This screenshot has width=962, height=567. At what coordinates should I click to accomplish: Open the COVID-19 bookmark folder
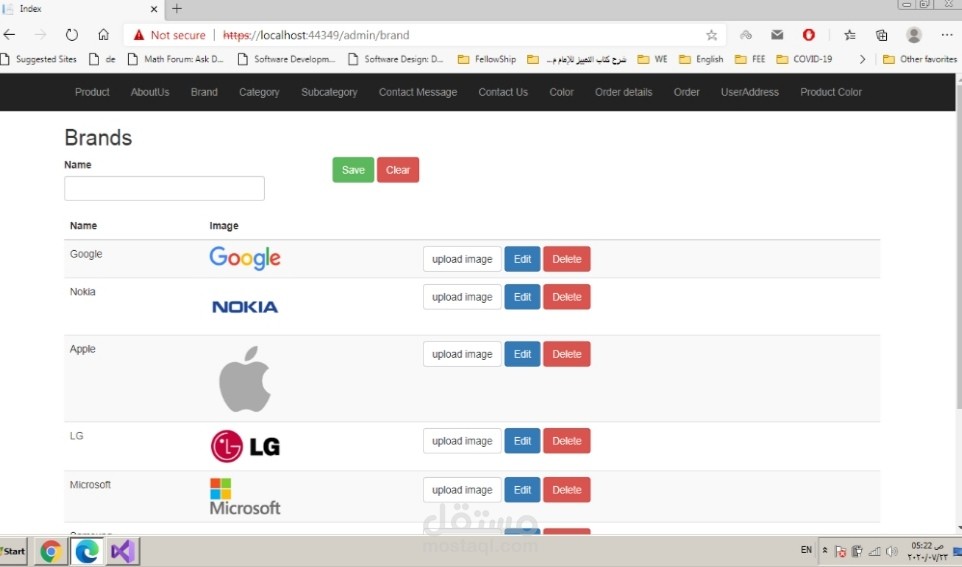pyautogui.click(x=804, y=59)
